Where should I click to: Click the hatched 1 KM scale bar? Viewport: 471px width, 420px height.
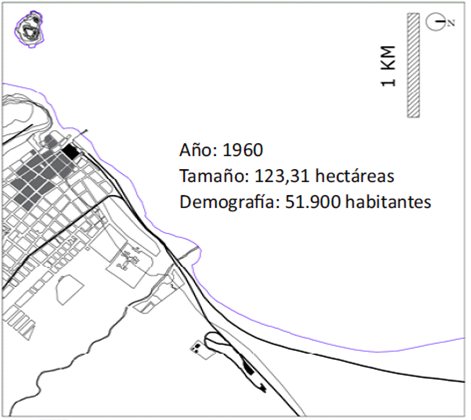pyautogui.click(x=413, y=65)
